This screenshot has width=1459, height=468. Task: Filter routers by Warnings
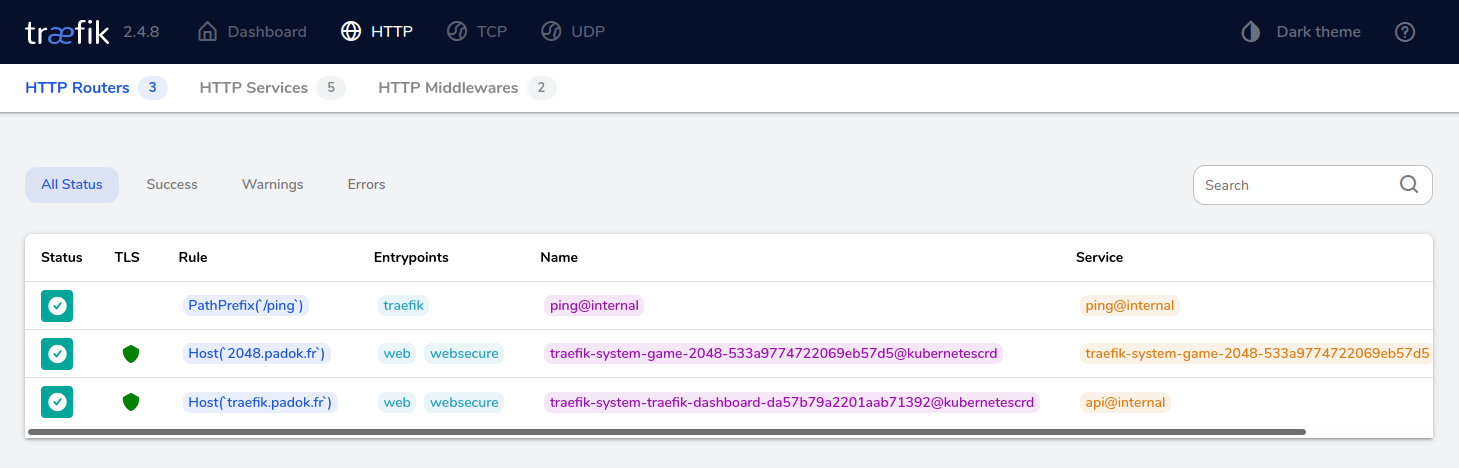coord(273,185)
